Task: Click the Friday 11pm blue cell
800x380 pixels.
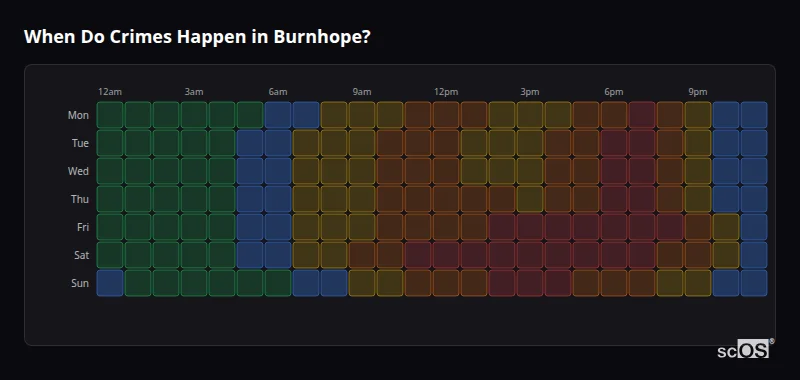Action: coord(754,227)
